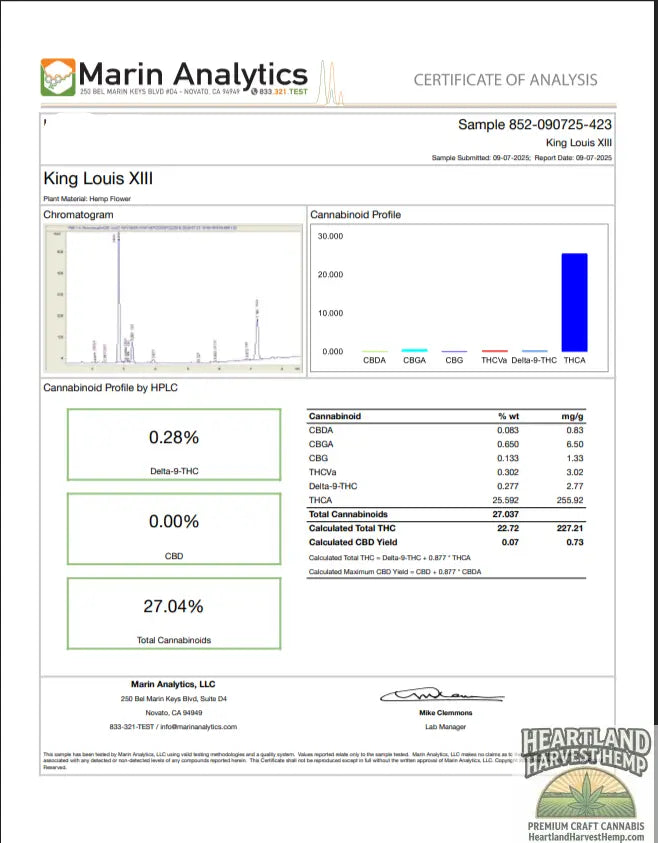Click the Maximum CBD Yield formula footnote
The height and width of the screenshot is (843, 658).
point(395,572)
